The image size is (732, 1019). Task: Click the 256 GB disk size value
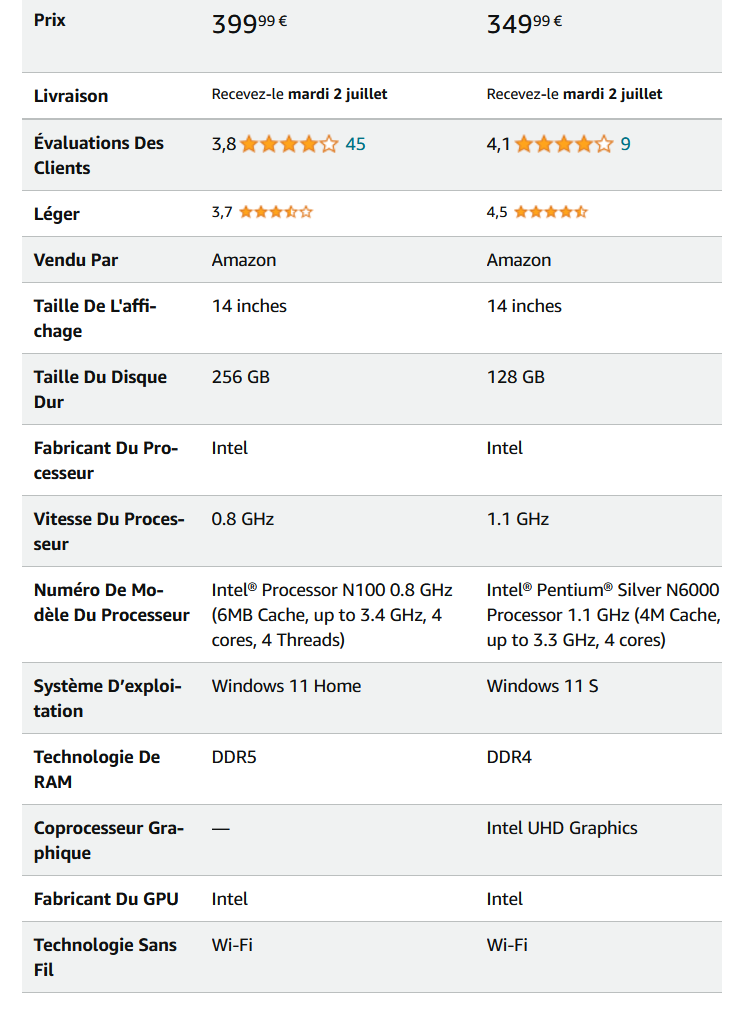(241, 377)
